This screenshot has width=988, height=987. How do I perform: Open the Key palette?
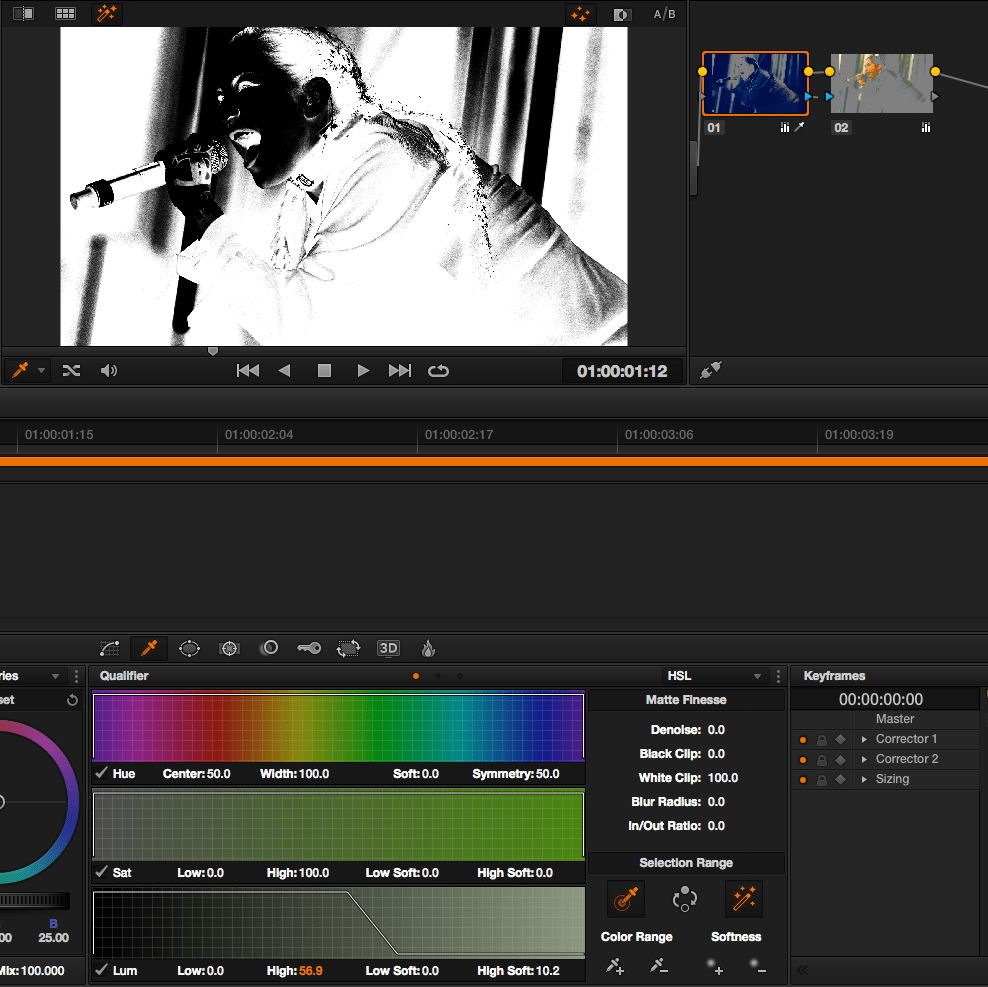click(x=309, y=648)
